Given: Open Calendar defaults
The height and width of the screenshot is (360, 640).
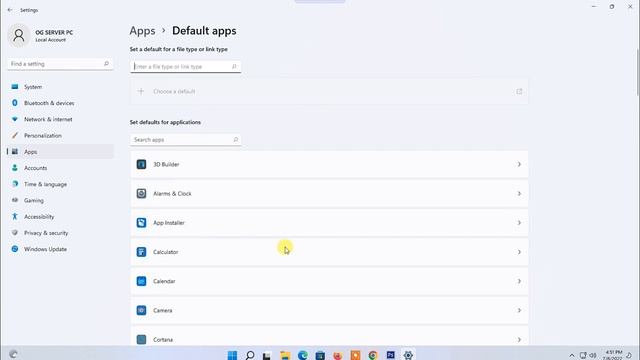Looking at the screenshot, I should [x=329, y=281].
